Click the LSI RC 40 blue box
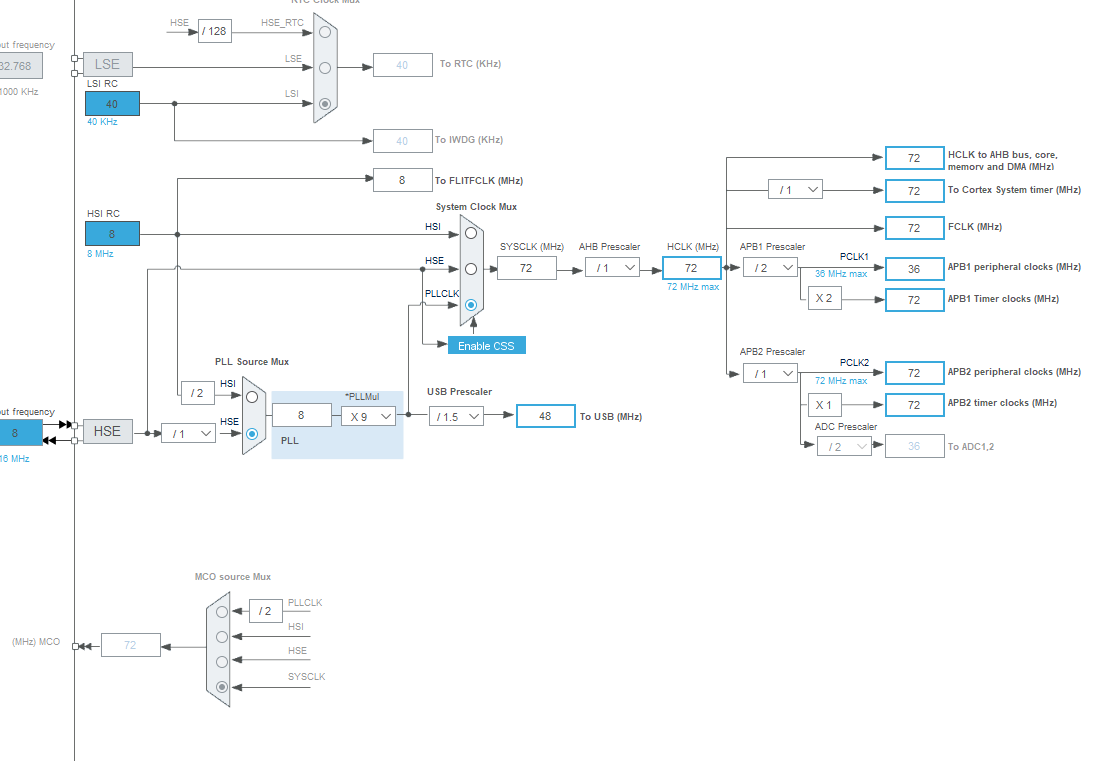 112,103
